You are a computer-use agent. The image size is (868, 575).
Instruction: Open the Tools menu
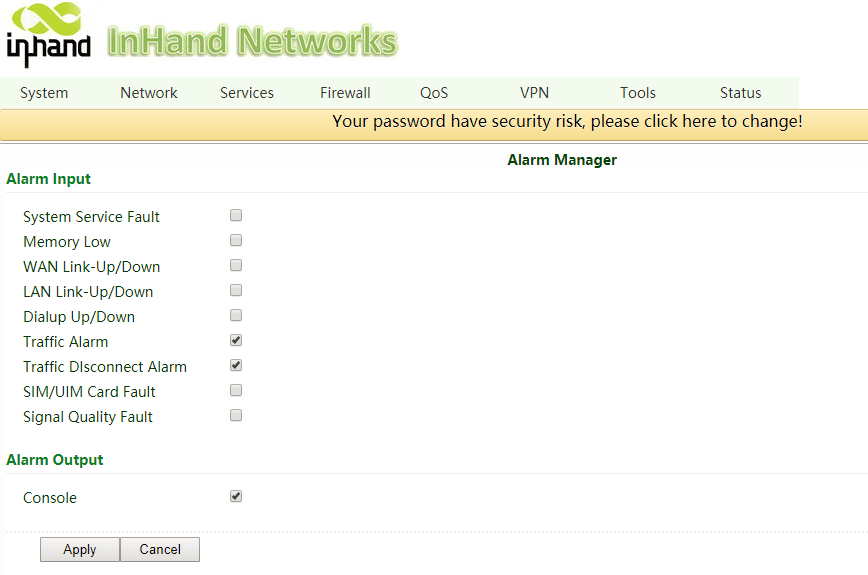pos(638,93)
